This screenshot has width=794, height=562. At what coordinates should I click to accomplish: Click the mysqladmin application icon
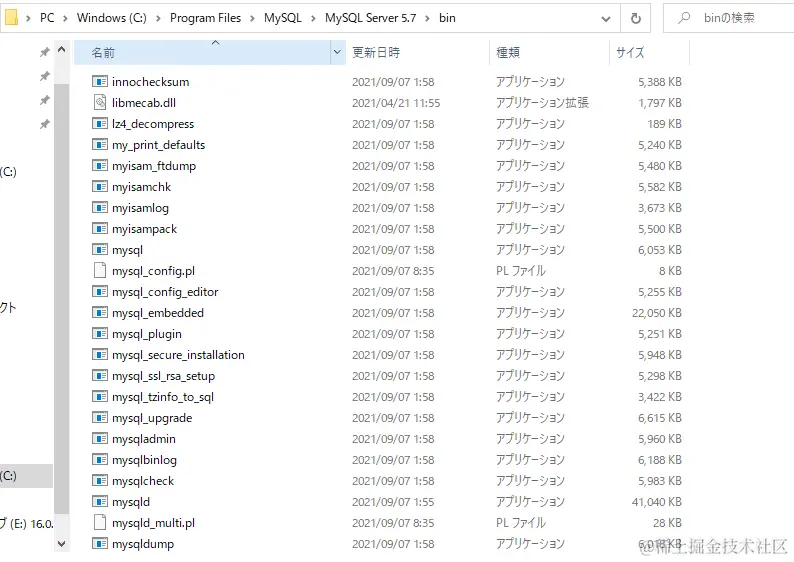coord(100,439)
